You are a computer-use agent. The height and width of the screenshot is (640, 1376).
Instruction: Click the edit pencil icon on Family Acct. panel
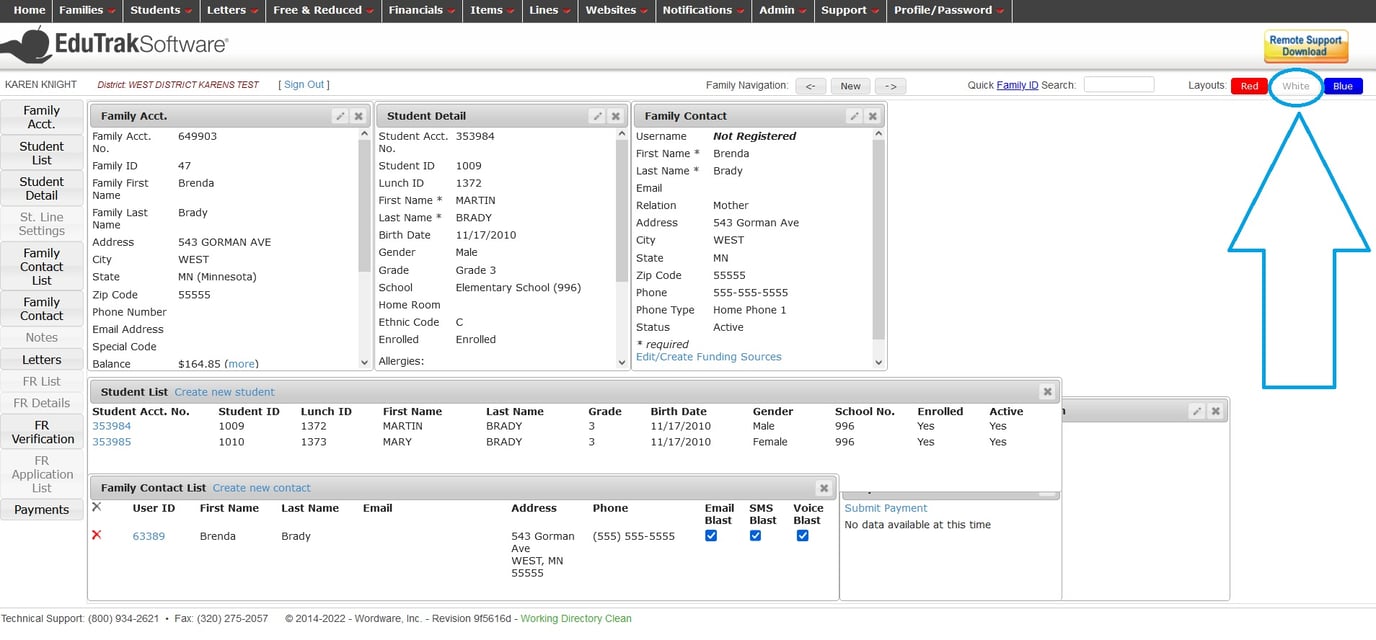coord(340,116)
